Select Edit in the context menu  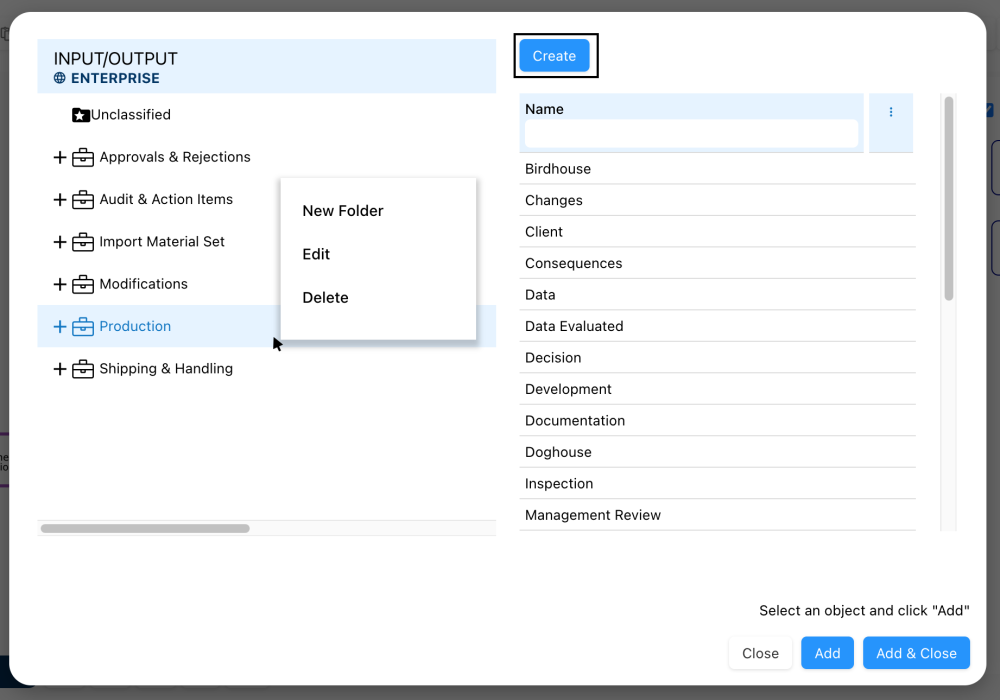(316, 254)
